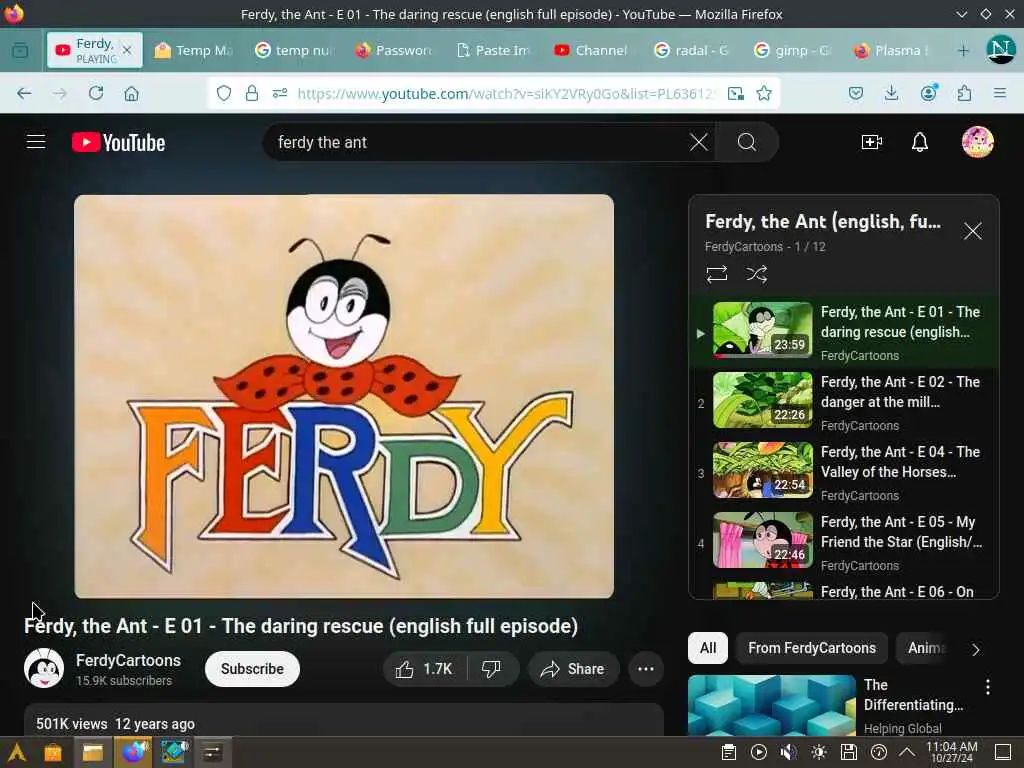This screenshot has width=1024, height=768.
Task: Open volume control in system tray
Action: tap(788, 752)
